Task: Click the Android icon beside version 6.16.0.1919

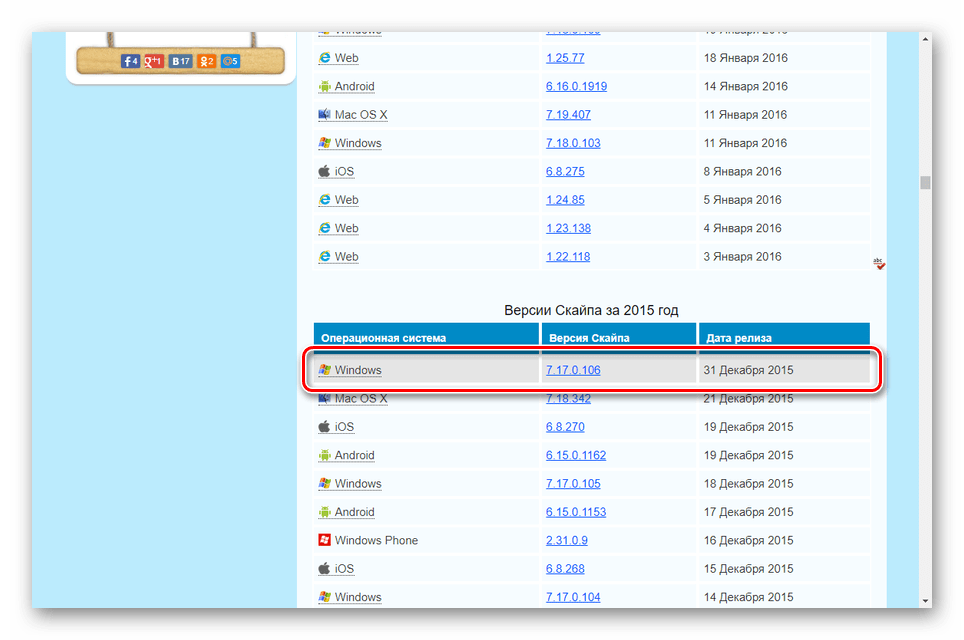Action: pyautogui.click(x=324, y=86)
